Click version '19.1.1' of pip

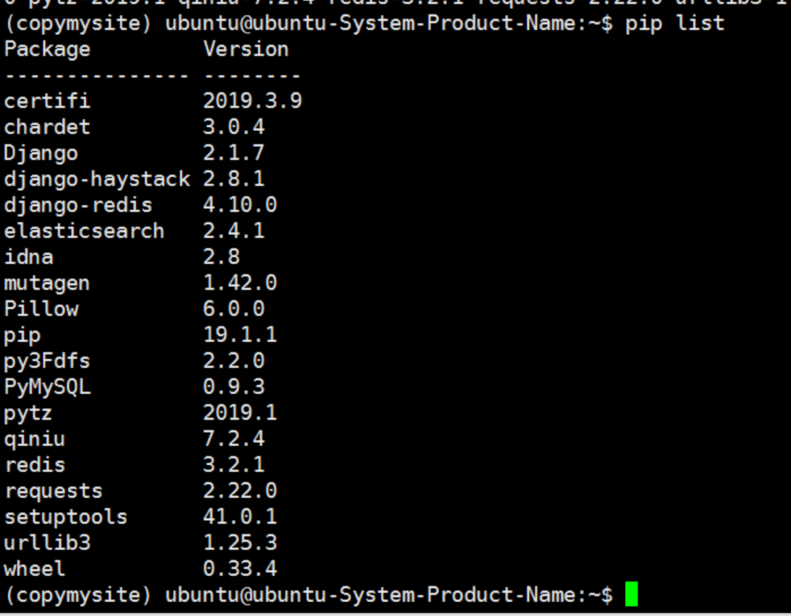pos(240,335)
